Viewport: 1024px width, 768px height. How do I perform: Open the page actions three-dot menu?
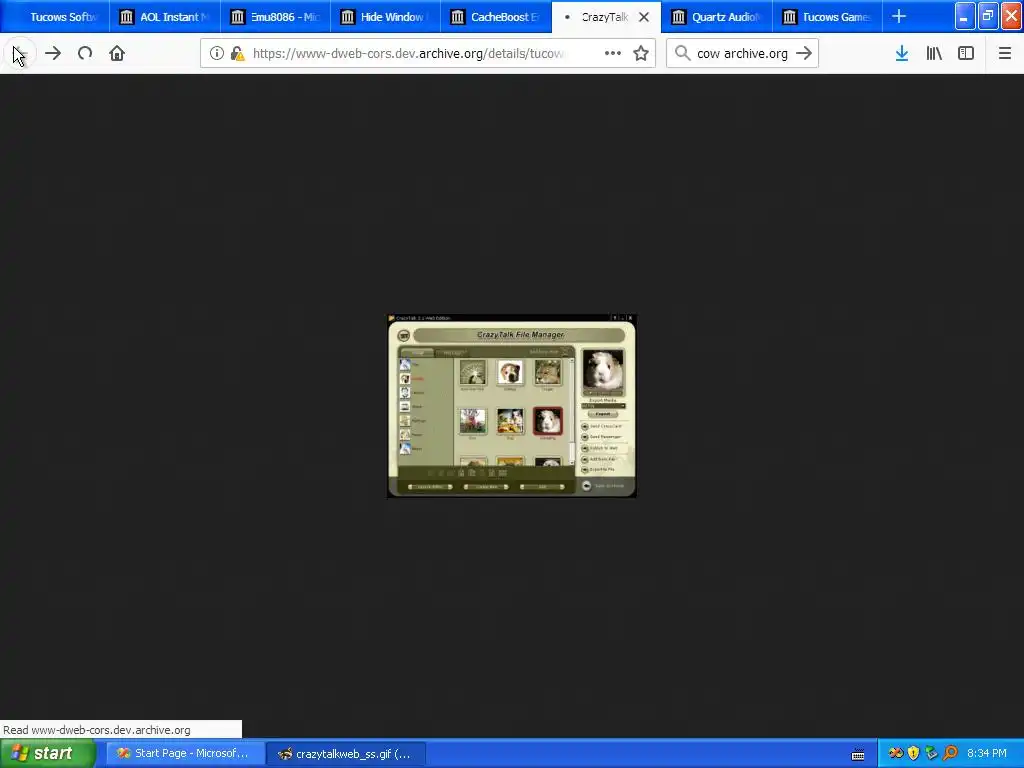pos(613,54)
